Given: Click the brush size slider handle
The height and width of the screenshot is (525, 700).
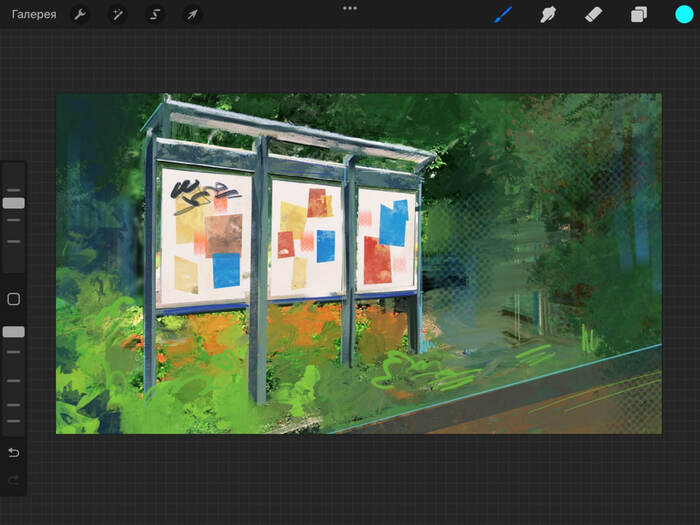Looking at the screenshot, I should click(x=14, y=203).
